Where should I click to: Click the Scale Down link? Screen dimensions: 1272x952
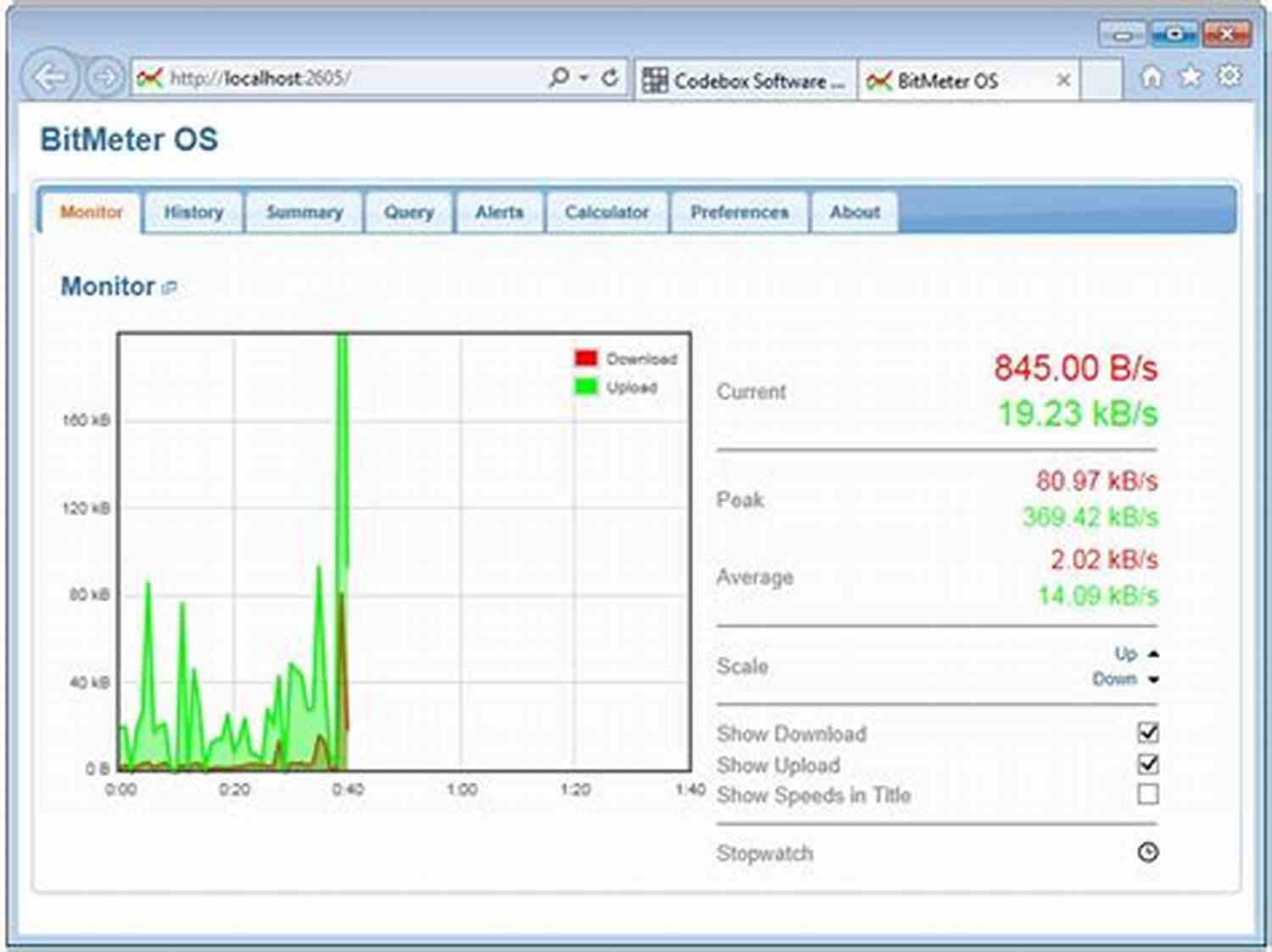1114,679
